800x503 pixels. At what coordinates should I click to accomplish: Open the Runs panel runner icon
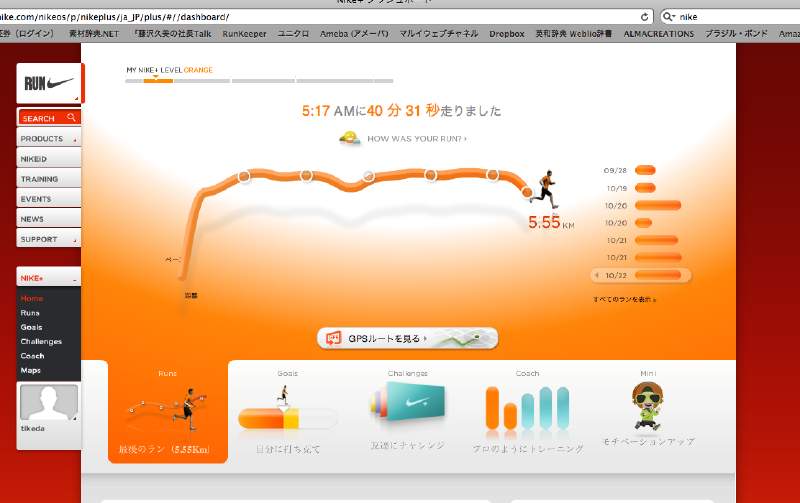click(168, 405)
